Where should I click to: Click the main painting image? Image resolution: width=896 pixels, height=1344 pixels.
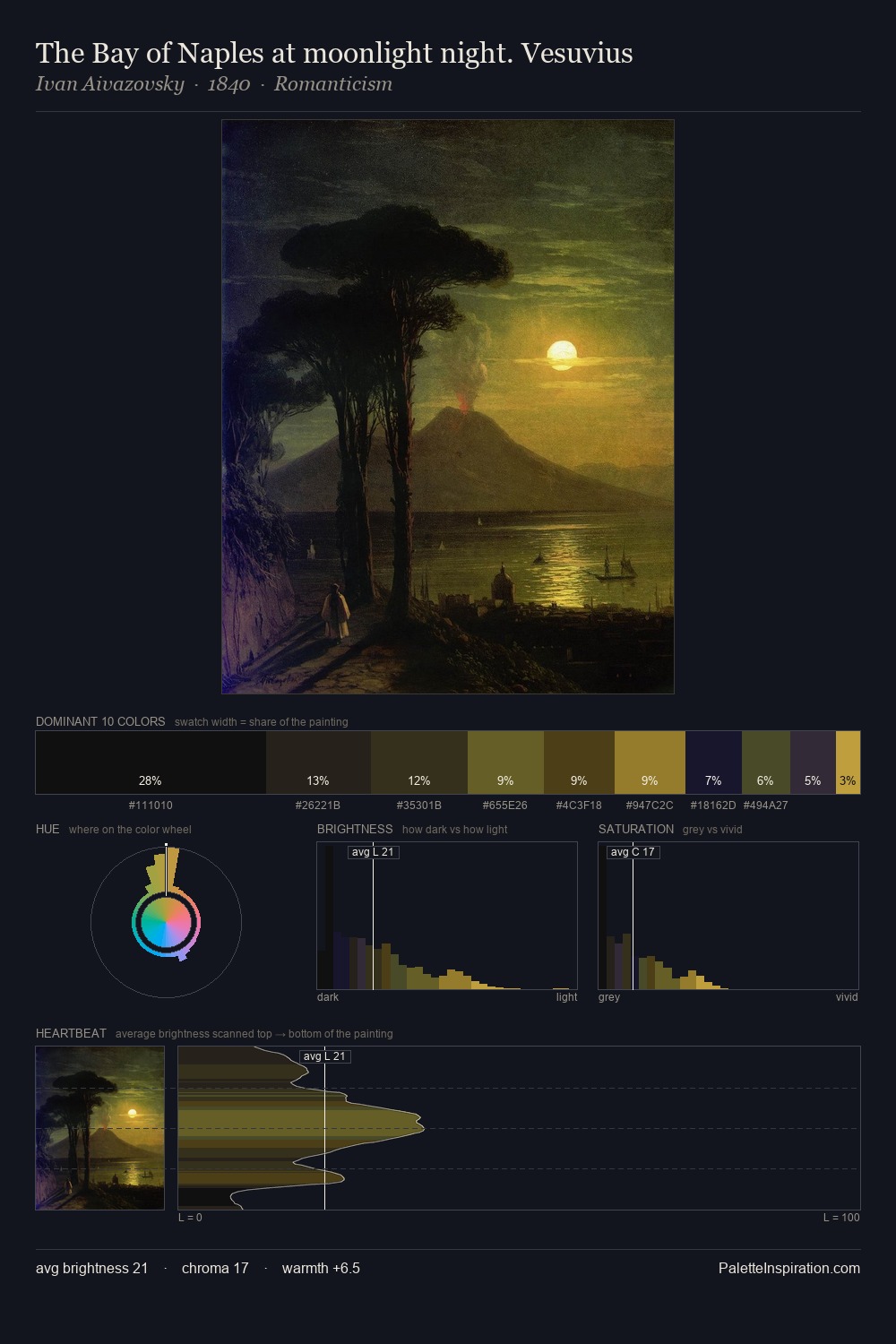pos(448,407)
